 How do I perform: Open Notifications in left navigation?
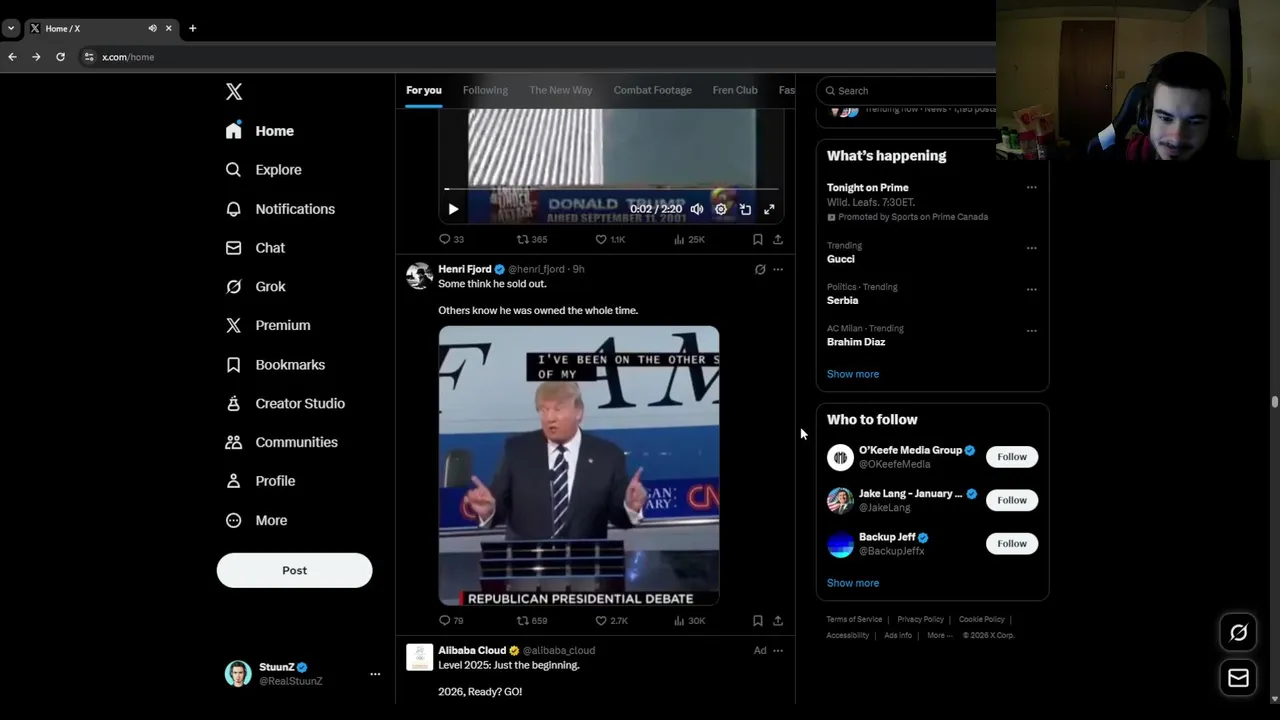[280, 209]
